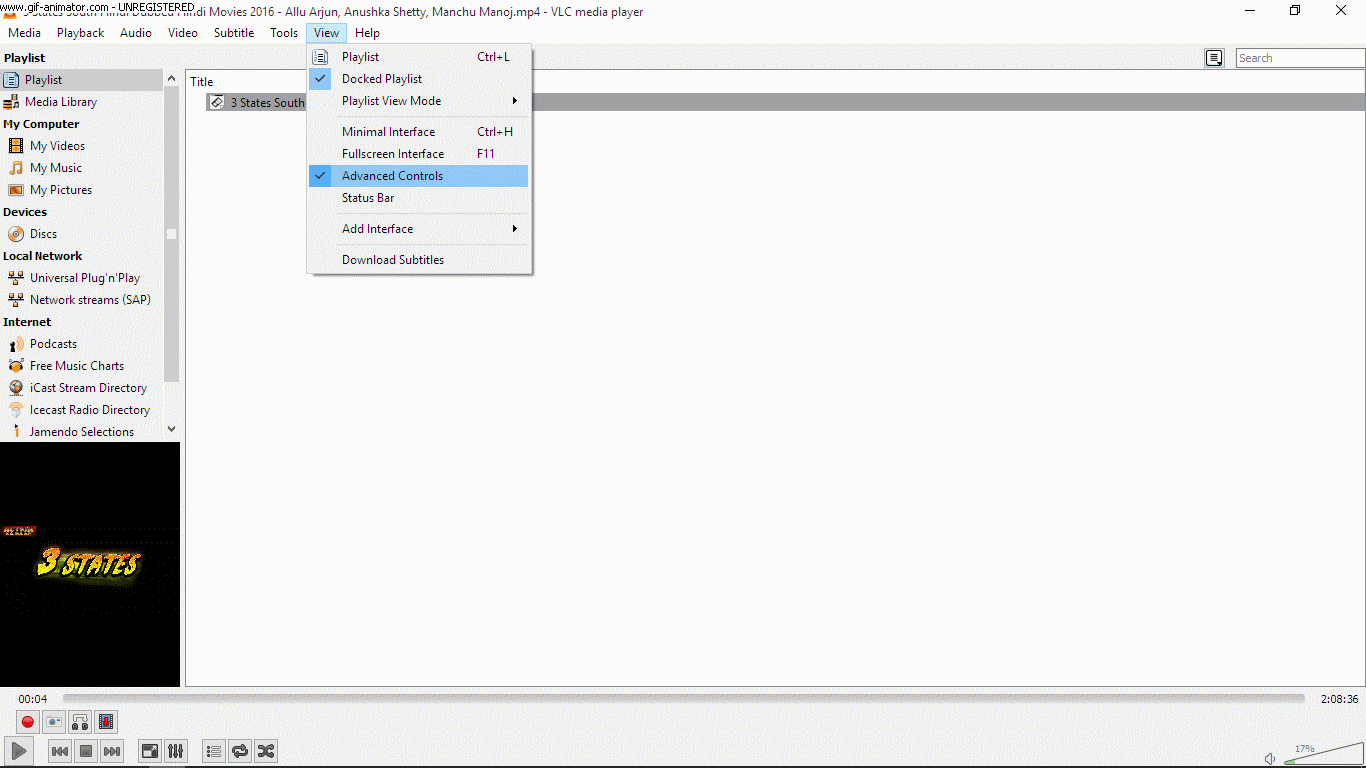The height and width of the screenshot is (768, 1366).
Task: Open Jamendo Selections source
Action: click(82, 432)
